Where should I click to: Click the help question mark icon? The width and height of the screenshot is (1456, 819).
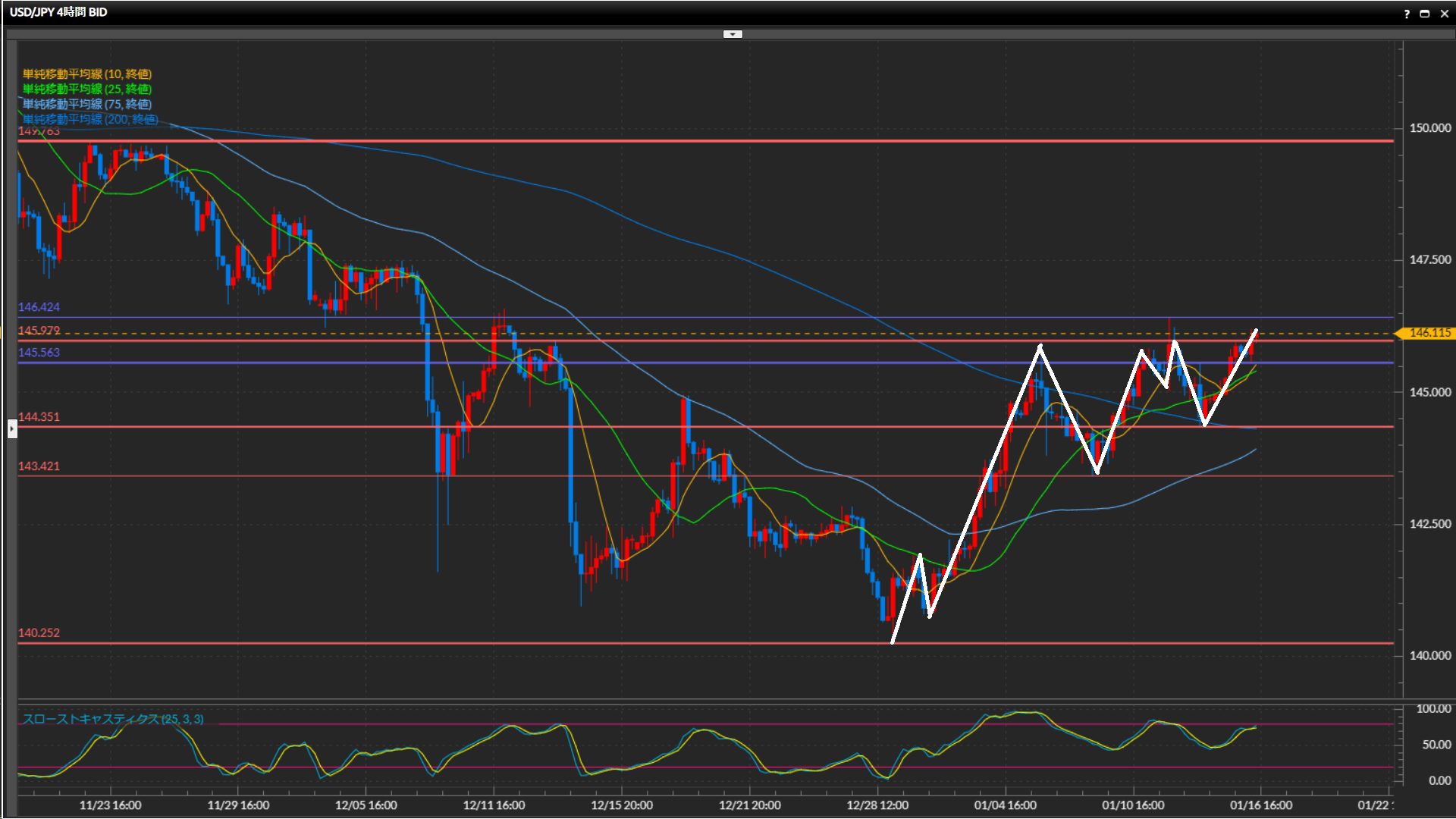pos(1407,14)
